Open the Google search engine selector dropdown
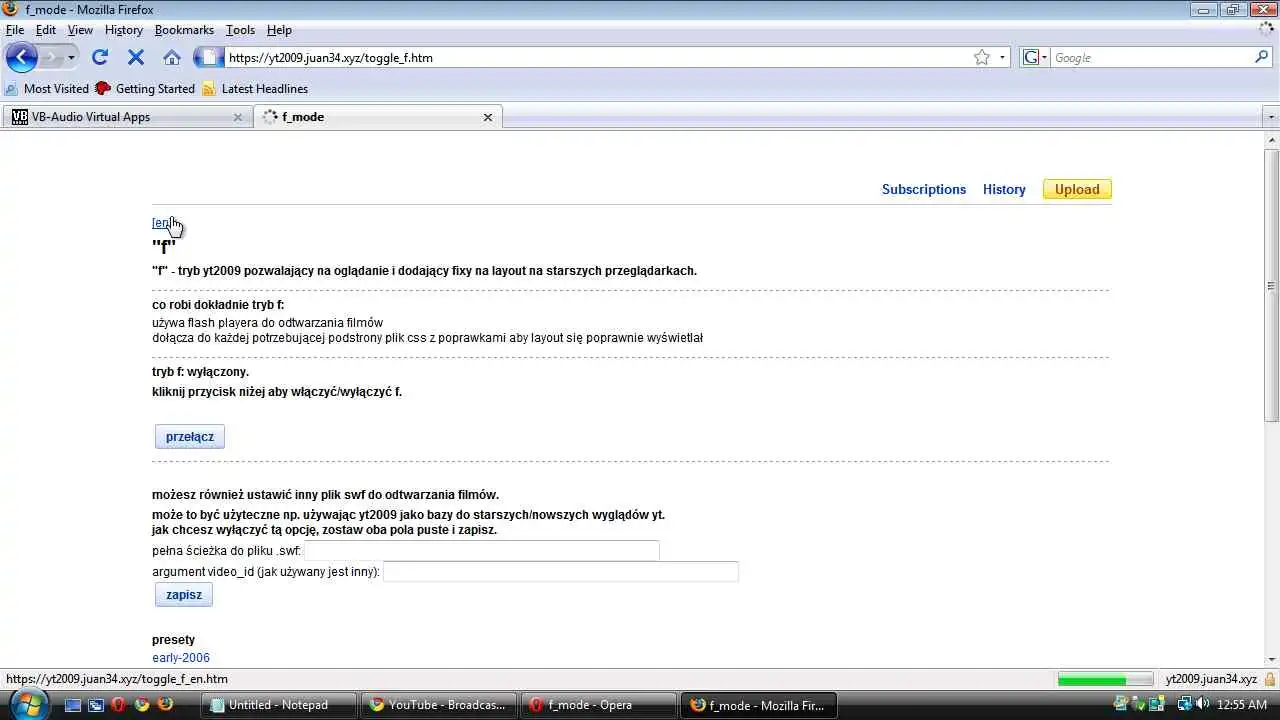 [x=1035, y=57]
